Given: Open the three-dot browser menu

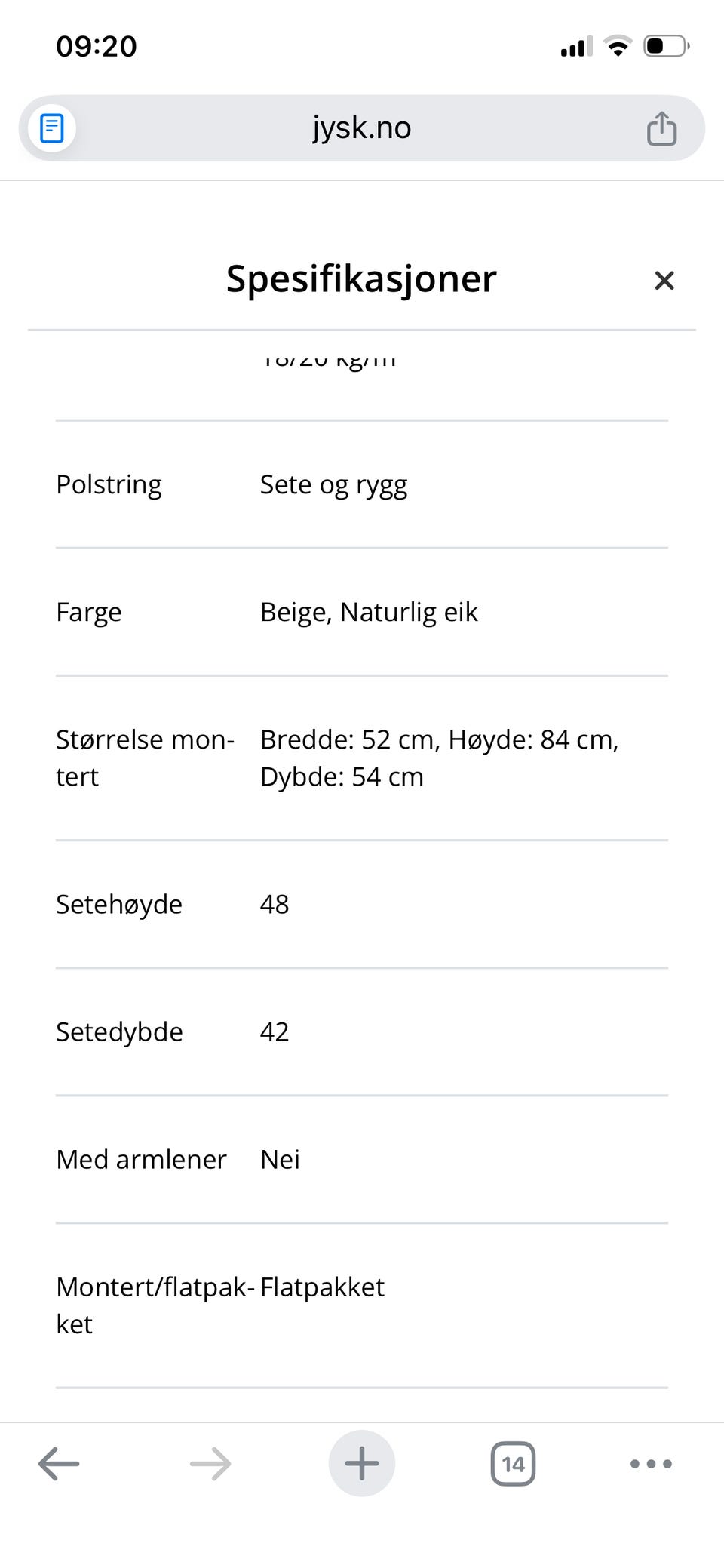Looking at the screenshot, I should click(x=651, y=1464).
